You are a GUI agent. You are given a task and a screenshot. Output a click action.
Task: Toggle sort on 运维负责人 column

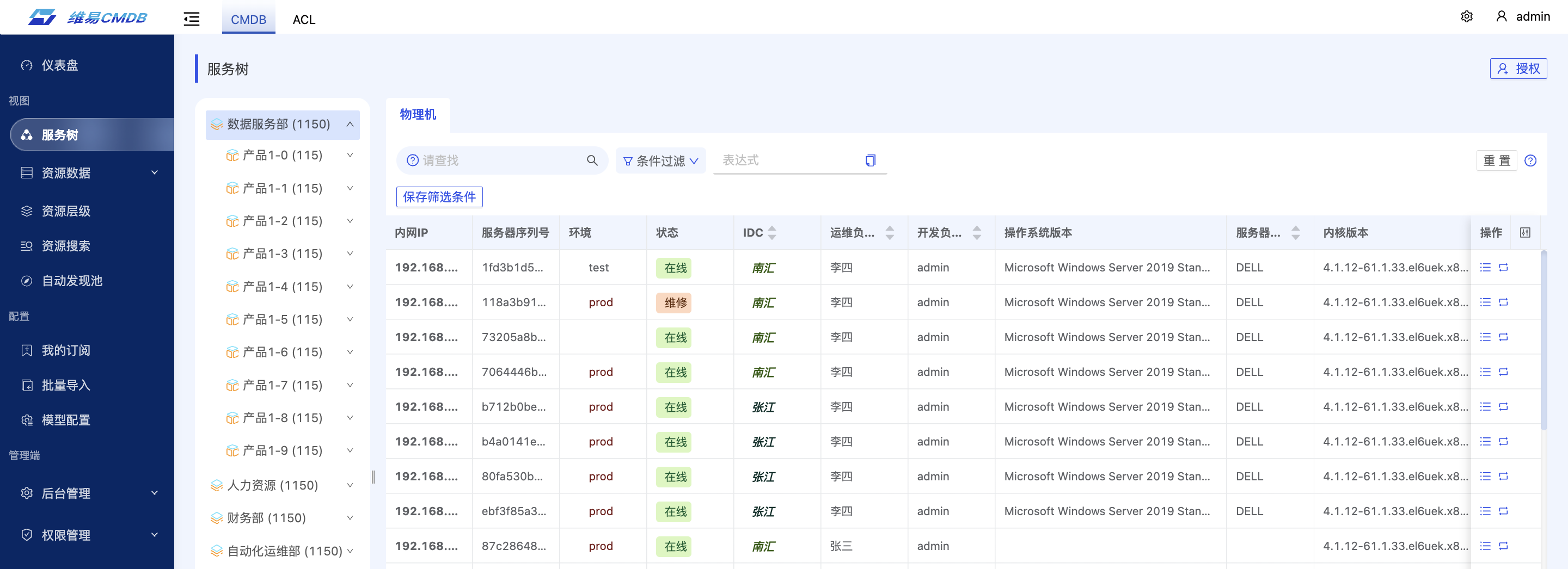click(889, 233)
